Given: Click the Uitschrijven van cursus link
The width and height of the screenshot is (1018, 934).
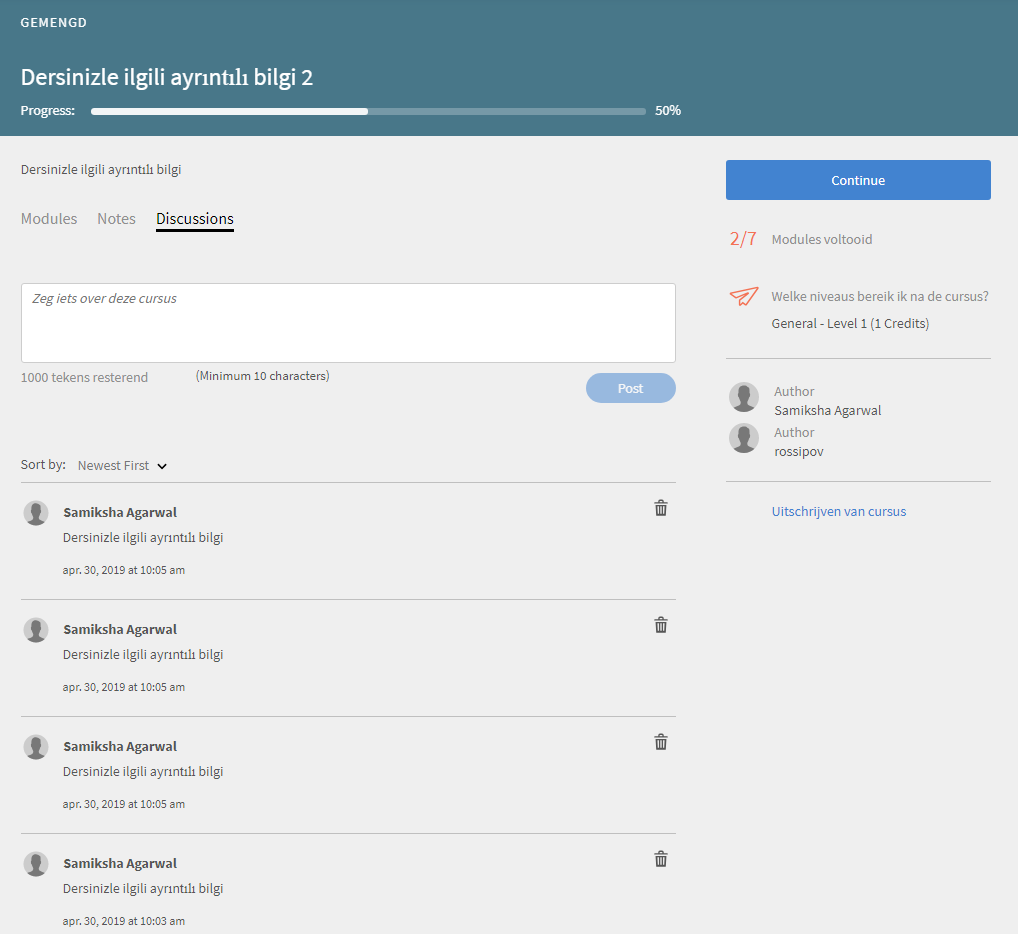Looking at the screenshot, I should tap(839, 511).
